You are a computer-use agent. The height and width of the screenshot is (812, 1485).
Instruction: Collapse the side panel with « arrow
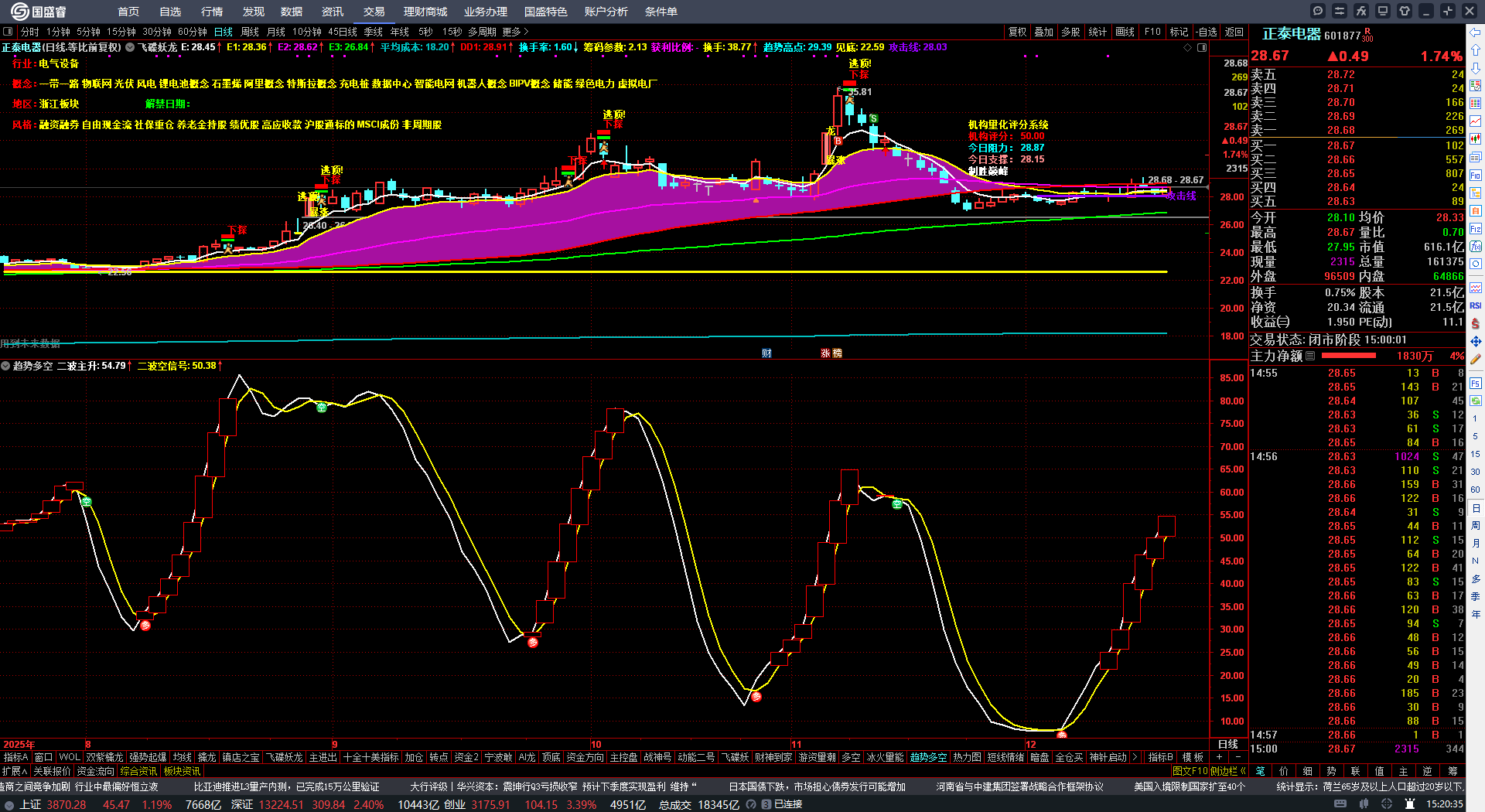coord(1243,771)
